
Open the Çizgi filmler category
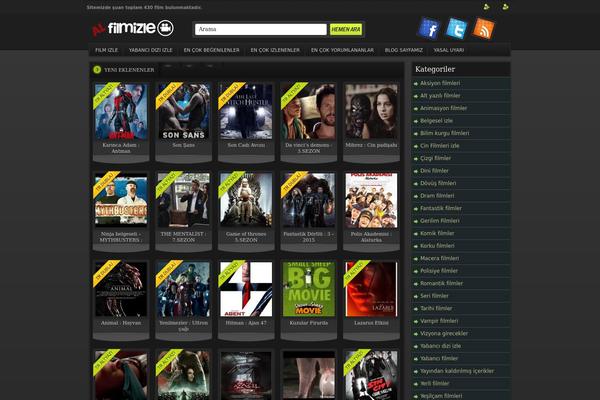pos(435,158)
